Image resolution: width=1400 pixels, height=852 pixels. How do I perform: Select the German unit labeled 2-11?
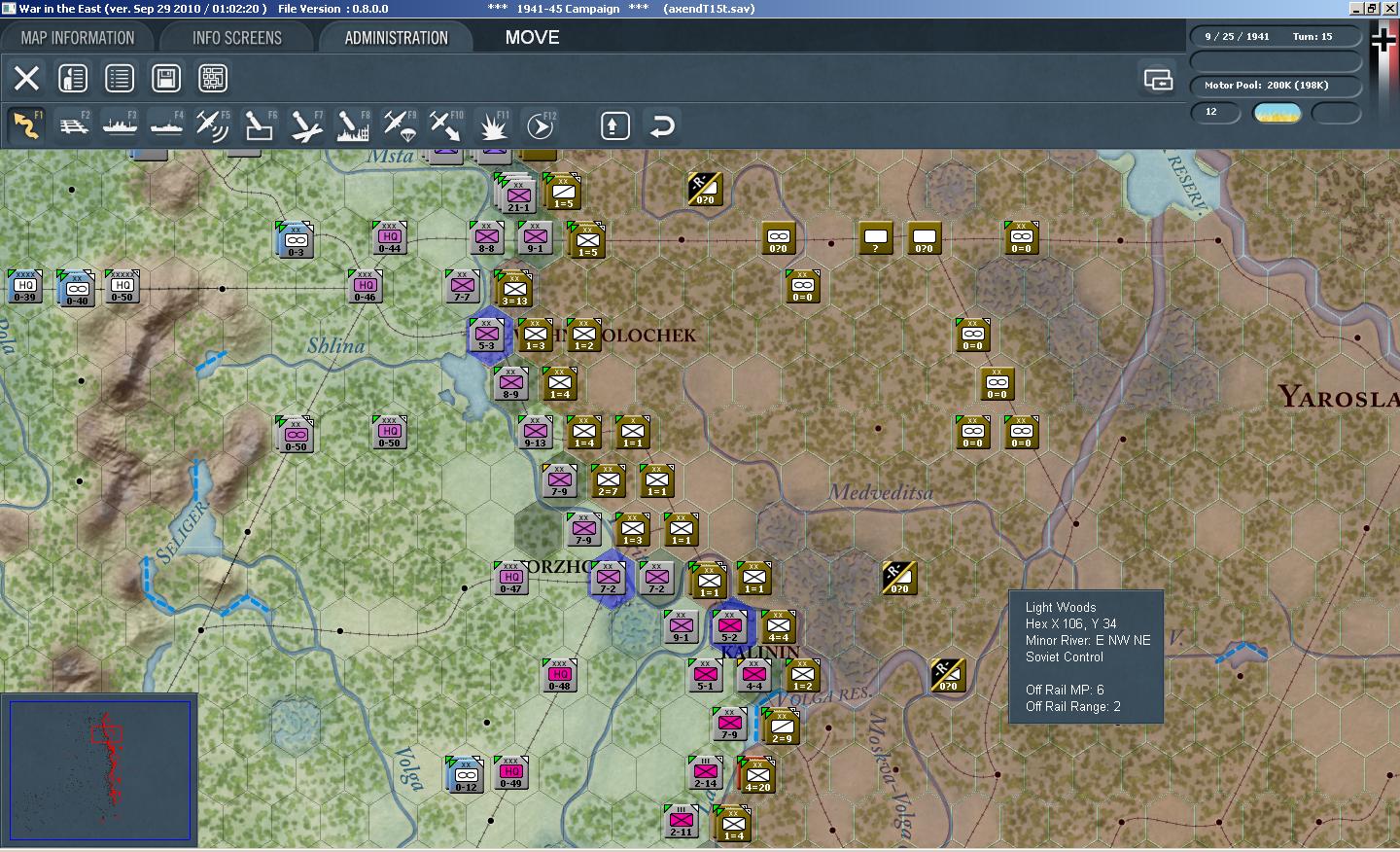682,822
